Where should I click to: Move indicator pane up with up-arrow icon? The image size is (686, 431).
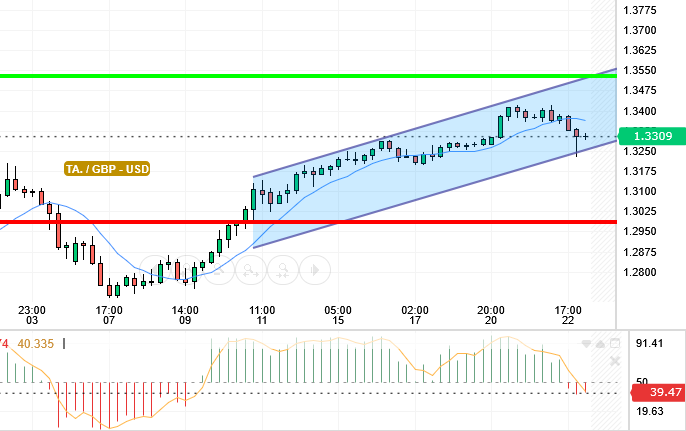600,344
